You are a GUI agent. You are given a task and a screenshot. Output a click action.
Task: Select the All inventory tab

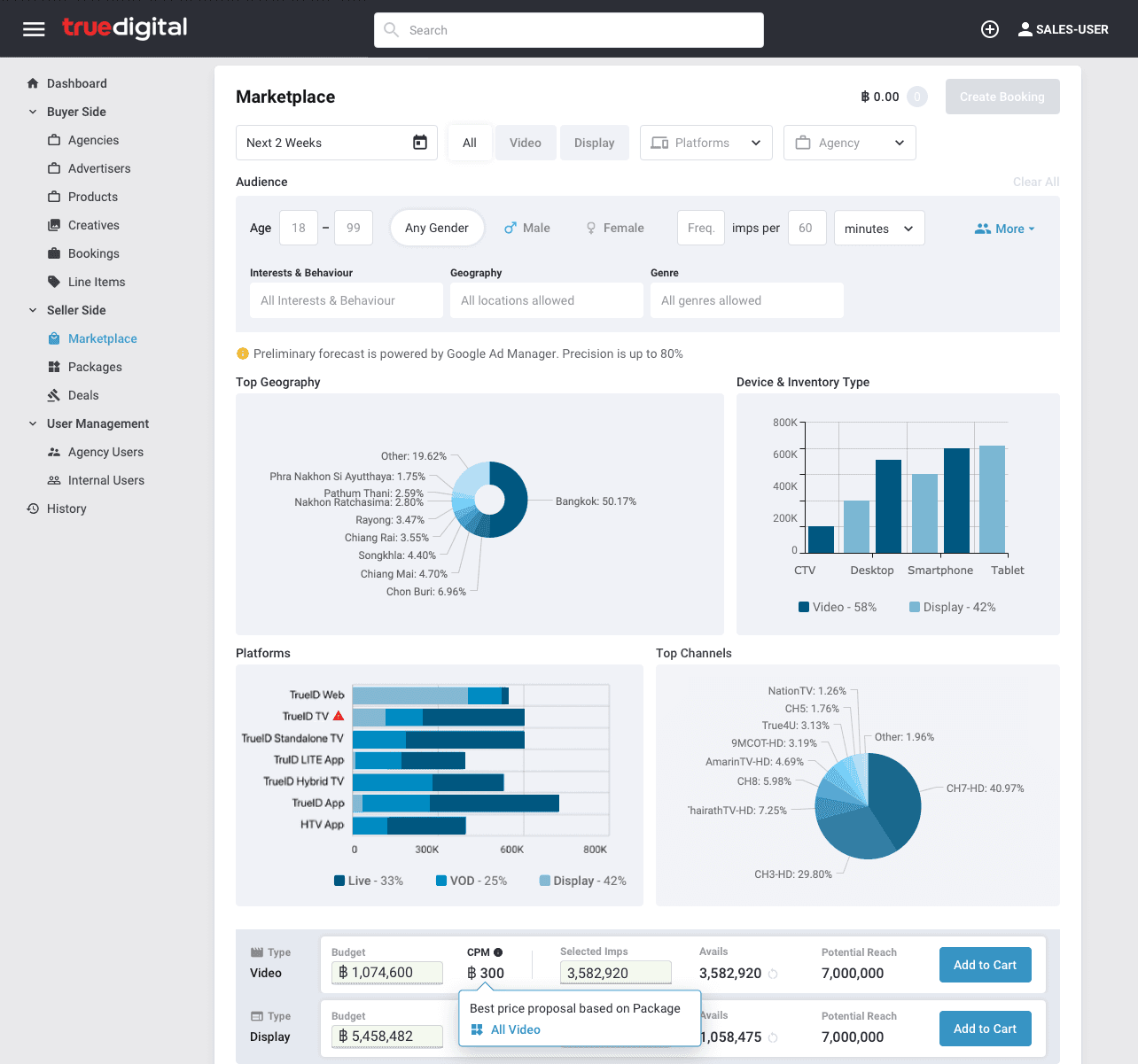pyautogui.click(x=470, y=143)
